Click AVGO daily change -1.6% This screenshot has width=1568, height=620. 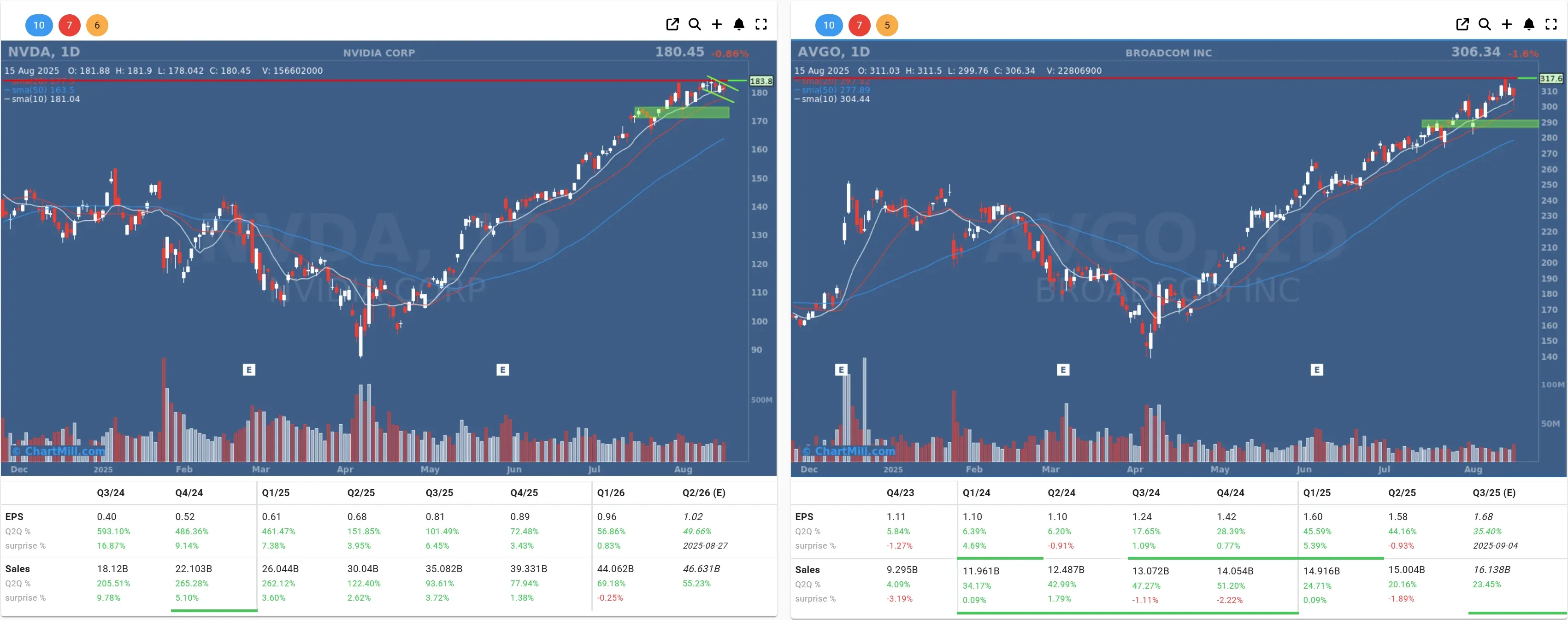pos(1523,53)
